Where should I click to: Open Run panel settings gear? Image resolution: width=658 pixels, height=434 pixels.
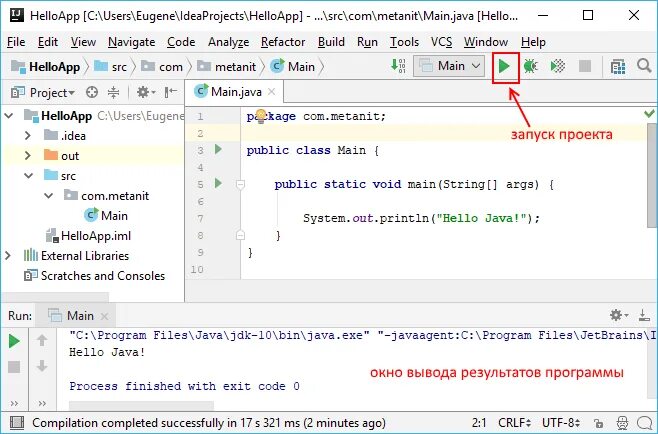point(619,315)
